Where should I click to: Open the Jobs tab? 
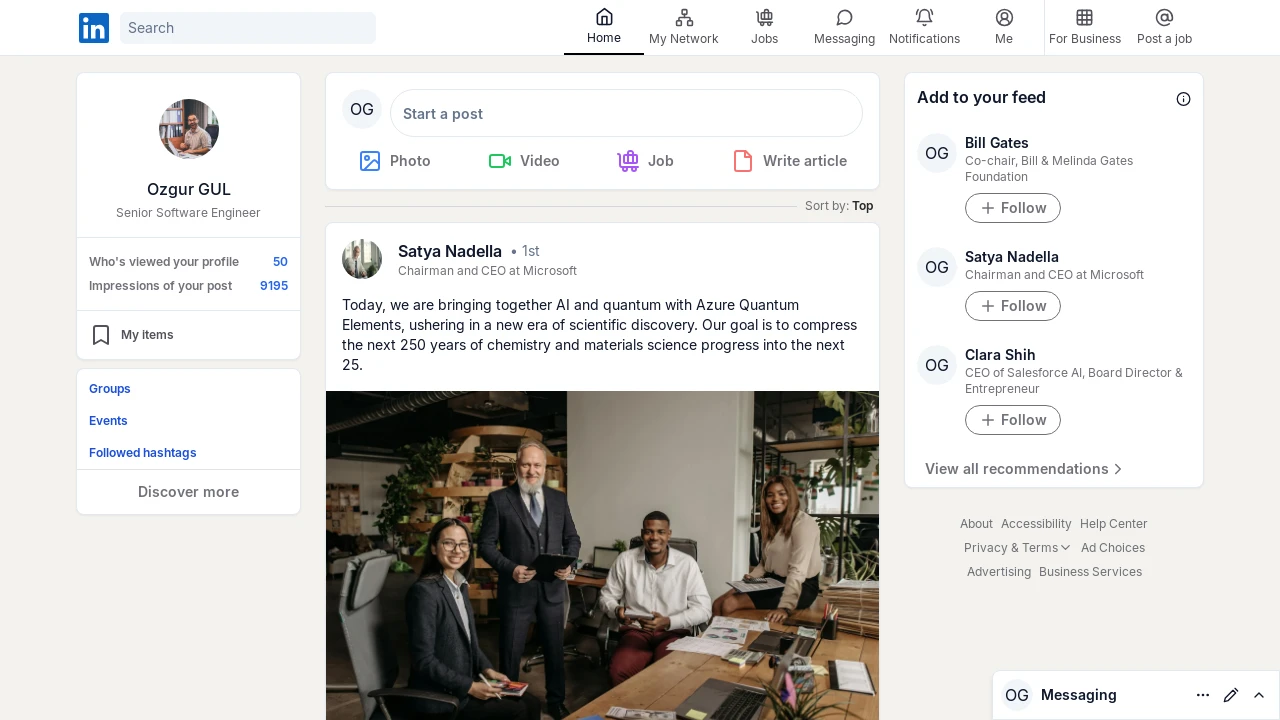[x=764, y=27]
